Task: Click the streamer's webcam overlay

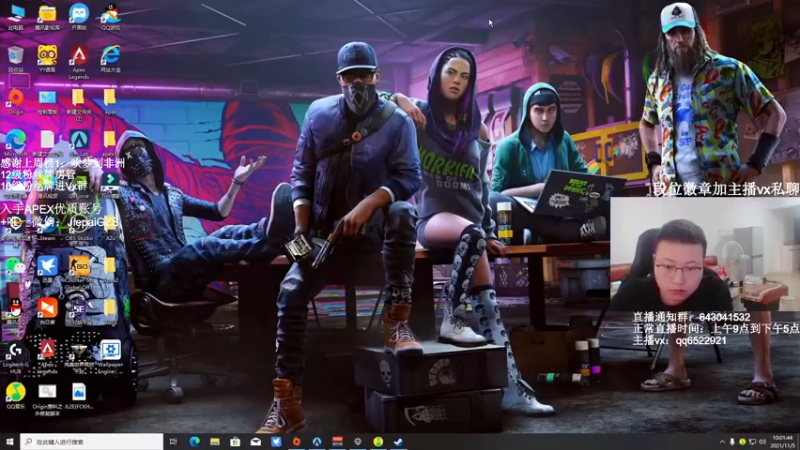Action: coord(705,254)
